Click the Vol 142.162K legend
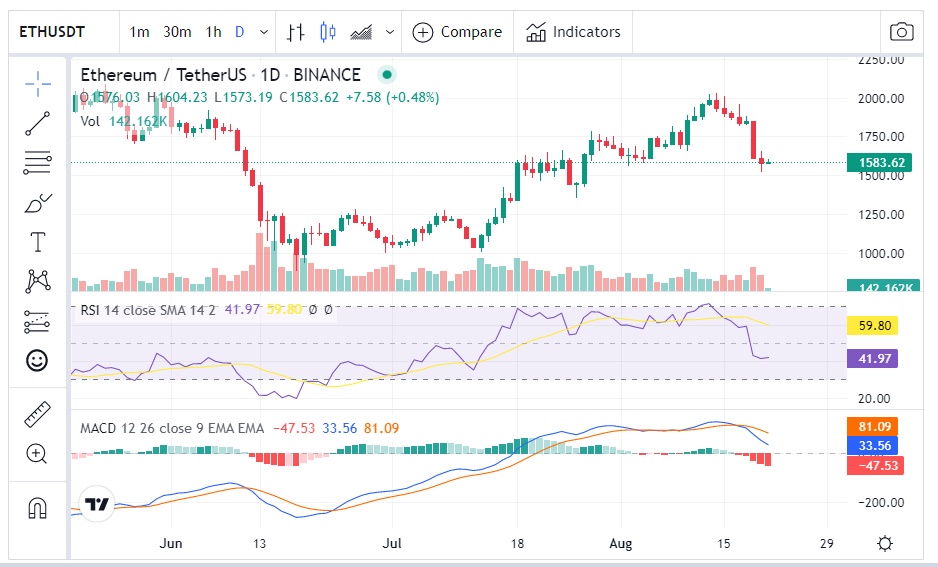This screenshot has width=938, height=567. 124,121
